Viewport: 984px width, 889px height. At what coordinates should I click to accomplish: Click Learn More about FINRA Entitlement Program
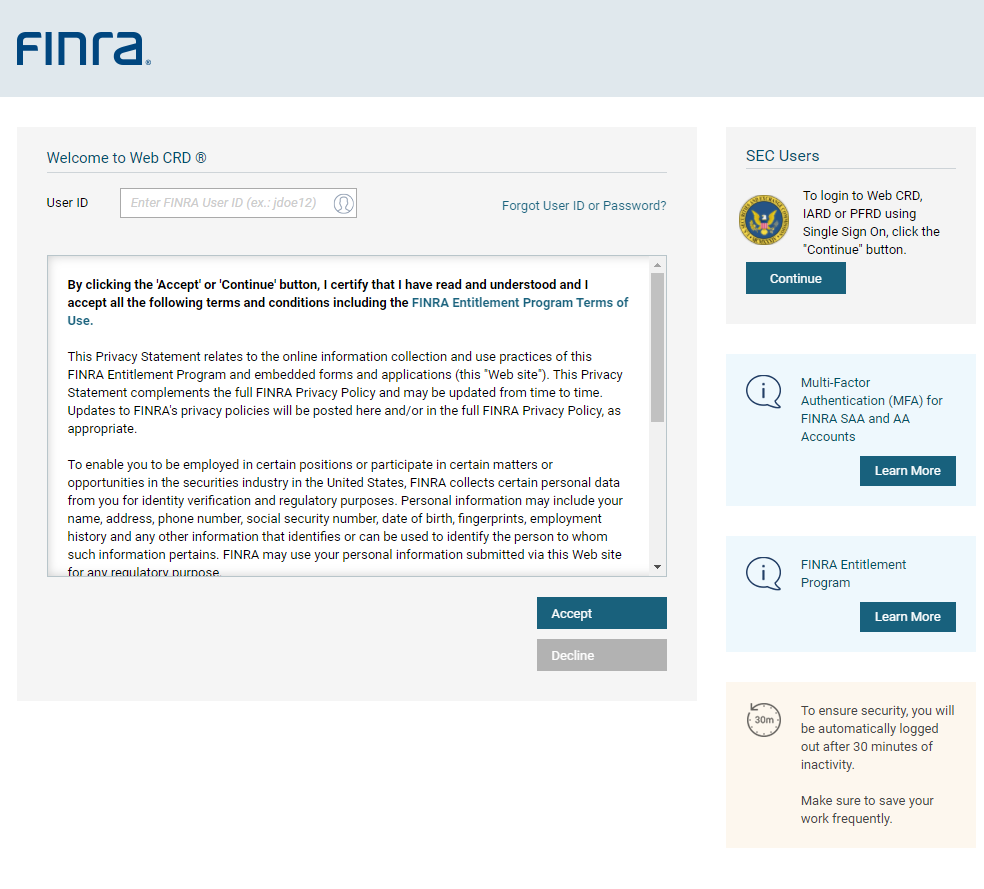click(907, 617)
